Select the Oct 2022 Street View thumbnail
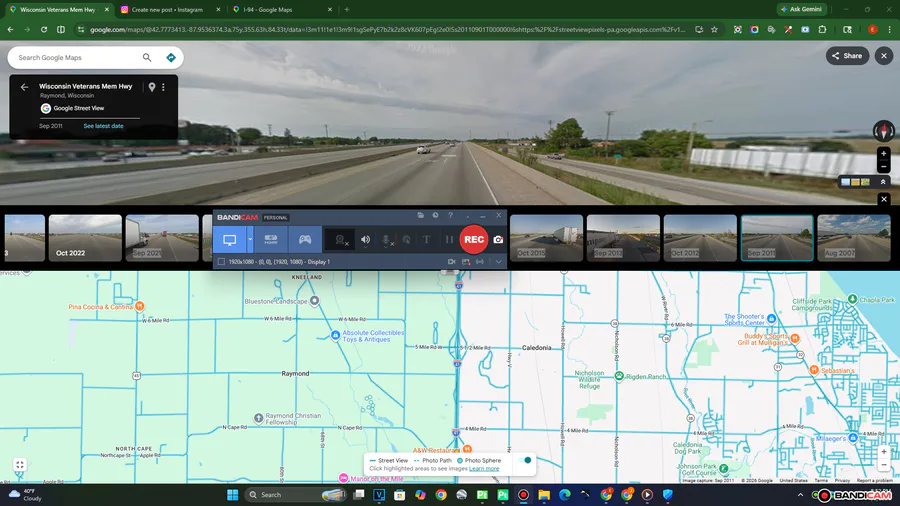Screen dimensions: 900x506 click(85, 238)
